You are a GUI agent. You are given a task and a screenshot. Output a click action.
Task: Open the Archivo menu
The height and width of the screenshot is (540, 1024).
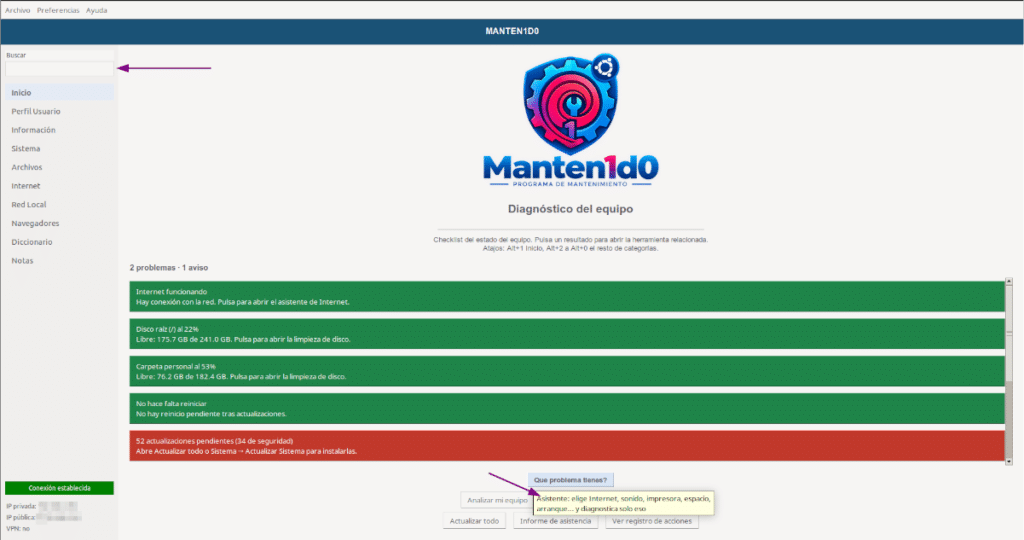(x=18, y=10)
